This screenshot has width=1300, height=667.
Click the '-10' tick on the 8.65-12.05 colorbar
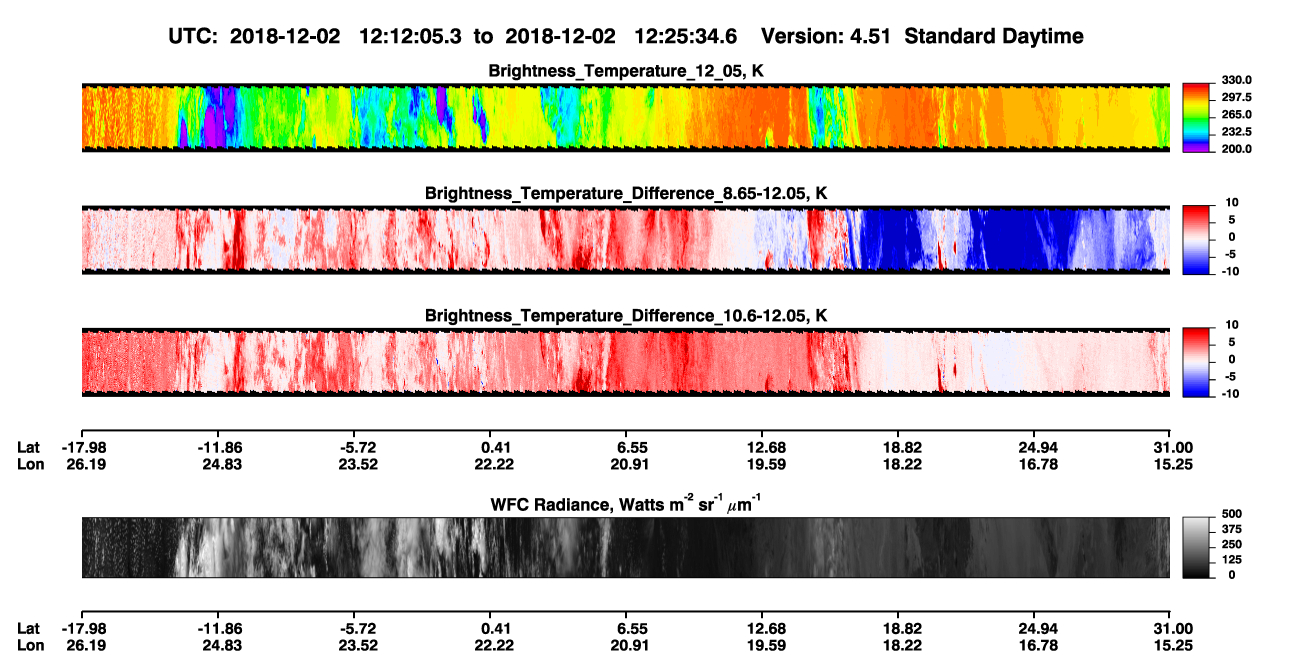coord(1231,270)
